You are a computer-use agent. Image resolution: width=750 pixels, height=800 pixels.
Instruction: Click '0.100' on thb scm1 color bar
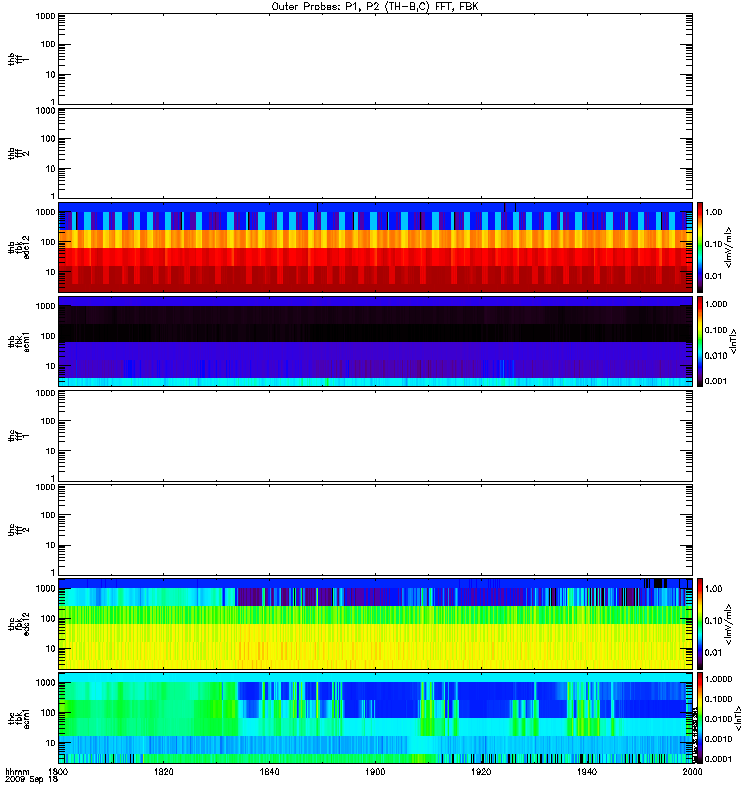point(716,330)
